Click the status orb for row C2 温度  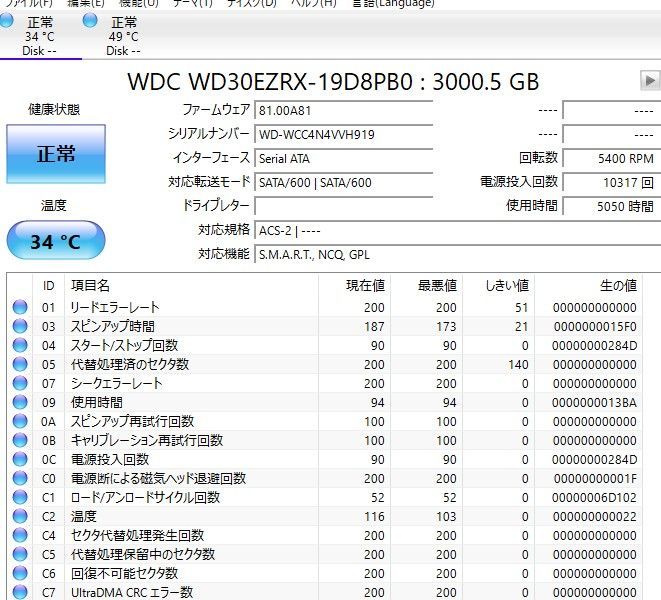pos(20,517)
